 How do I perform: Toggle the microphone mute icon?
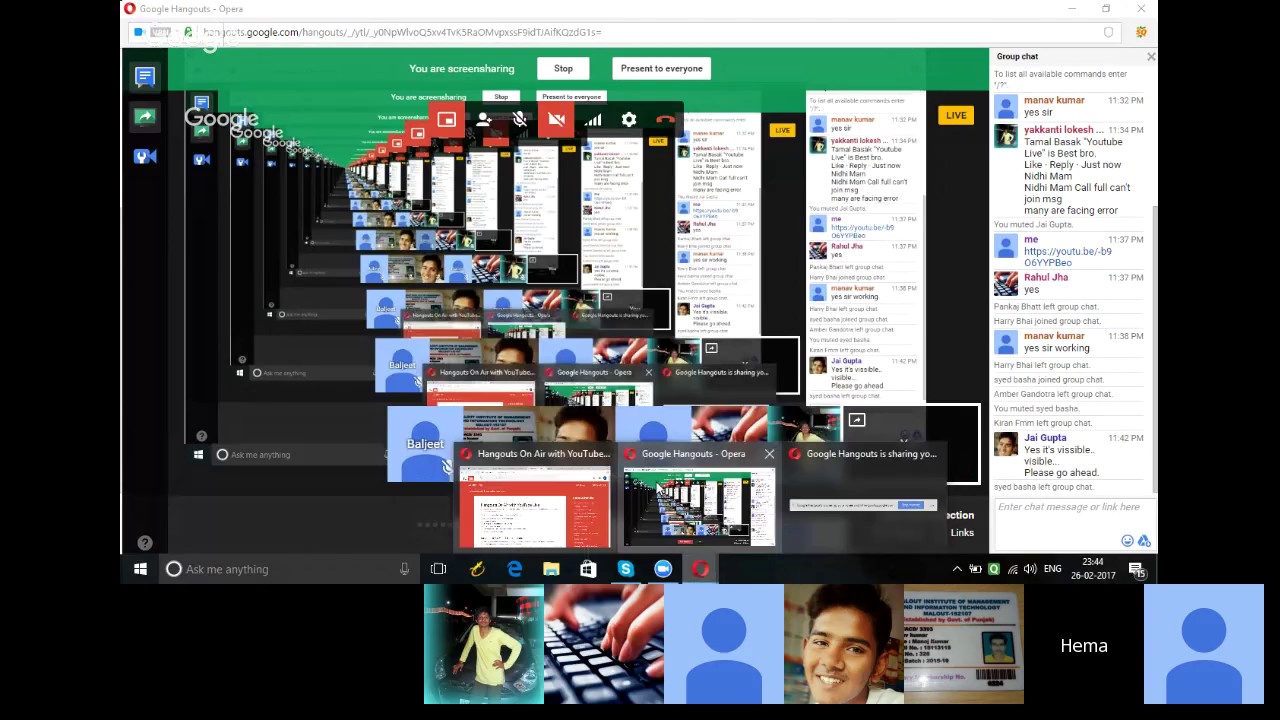click(520, 120)
